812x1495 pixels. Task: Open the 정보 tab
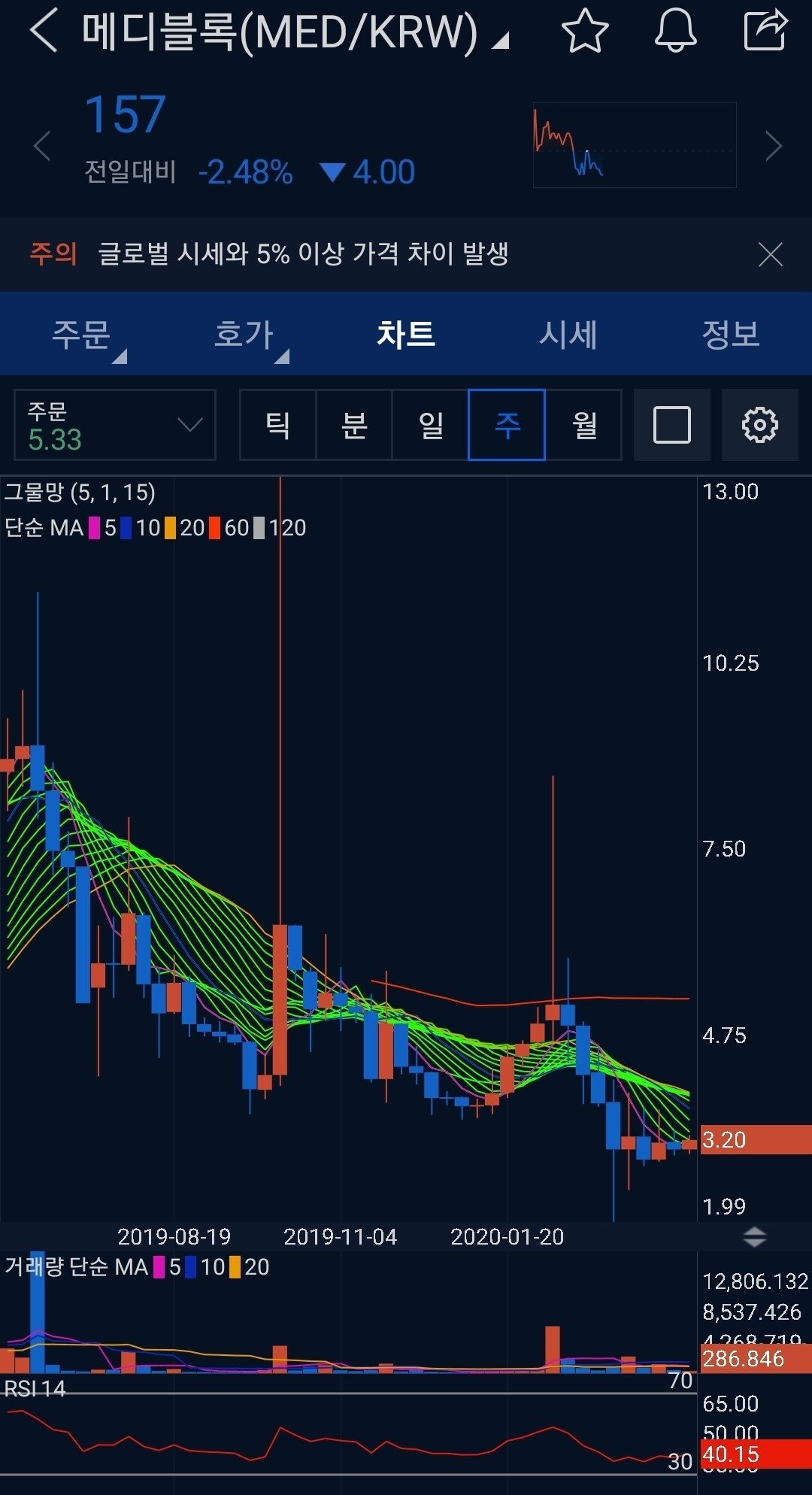[x=730, y=334]
